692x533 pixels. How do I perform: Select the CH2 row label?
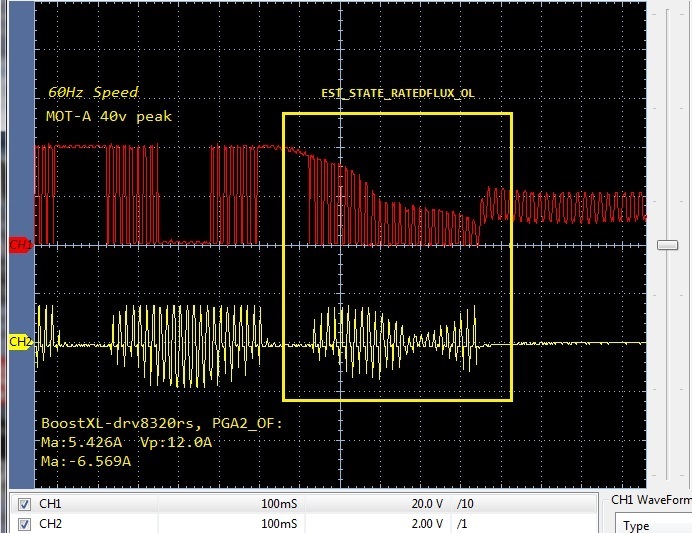(50, 524)
